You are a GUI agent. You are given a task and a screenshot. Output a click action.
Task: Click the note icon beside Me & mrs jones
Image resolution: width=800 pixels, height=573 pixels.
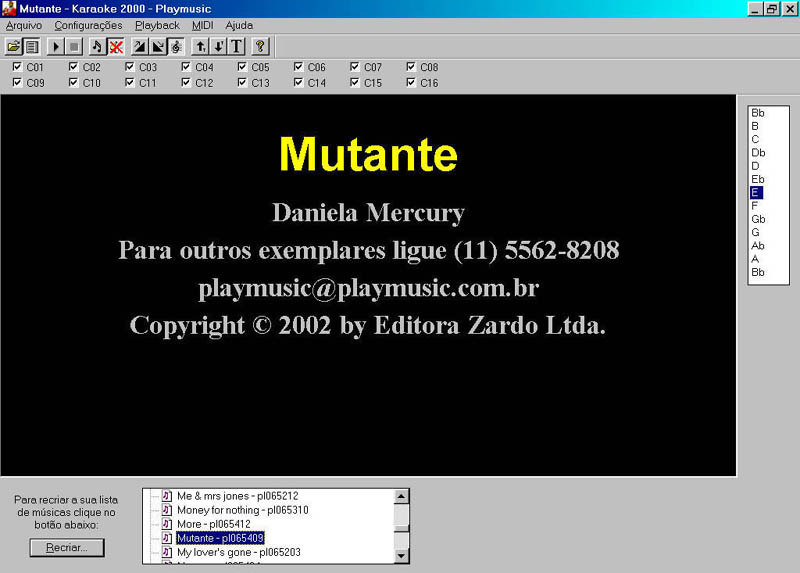(x=167, y=495)
